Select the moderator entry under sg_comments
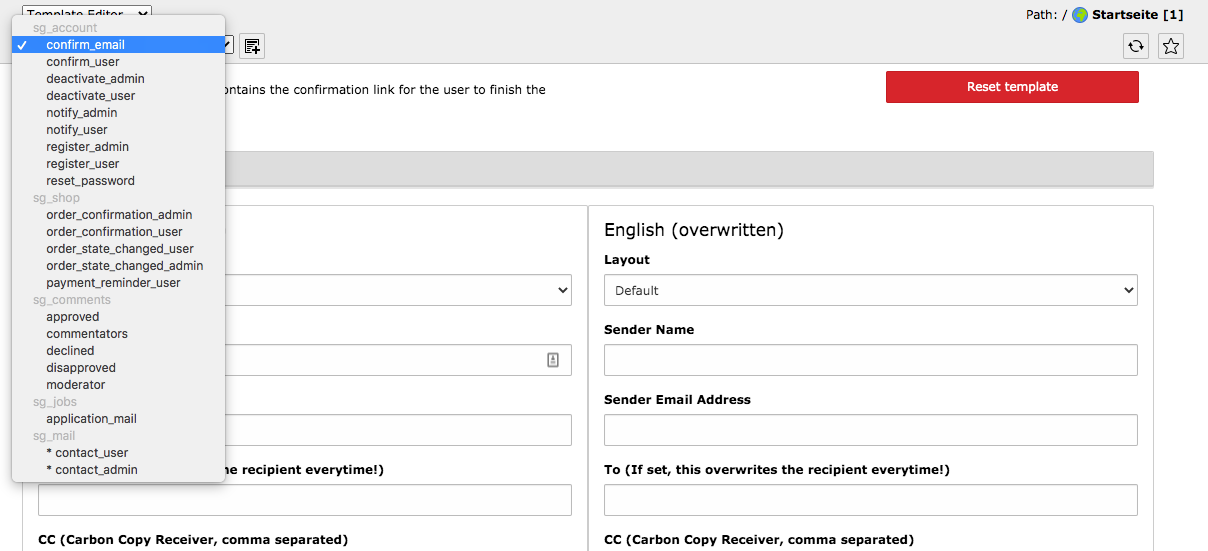The image size is (1208, 551). point(75,385)
